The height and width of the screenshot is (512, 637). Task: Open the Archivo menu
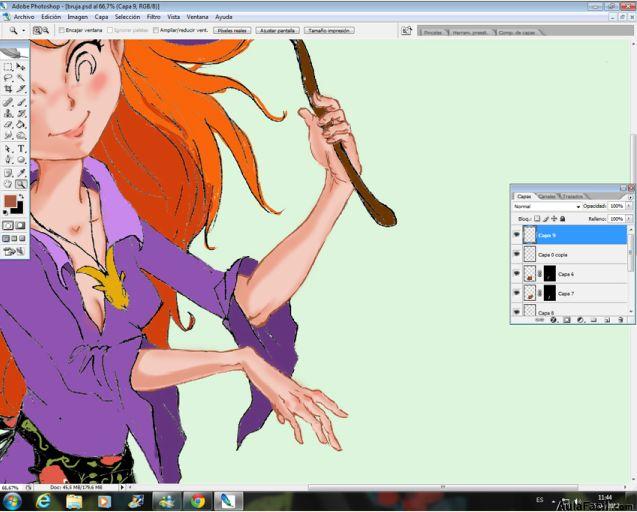[x=24, y=17]
